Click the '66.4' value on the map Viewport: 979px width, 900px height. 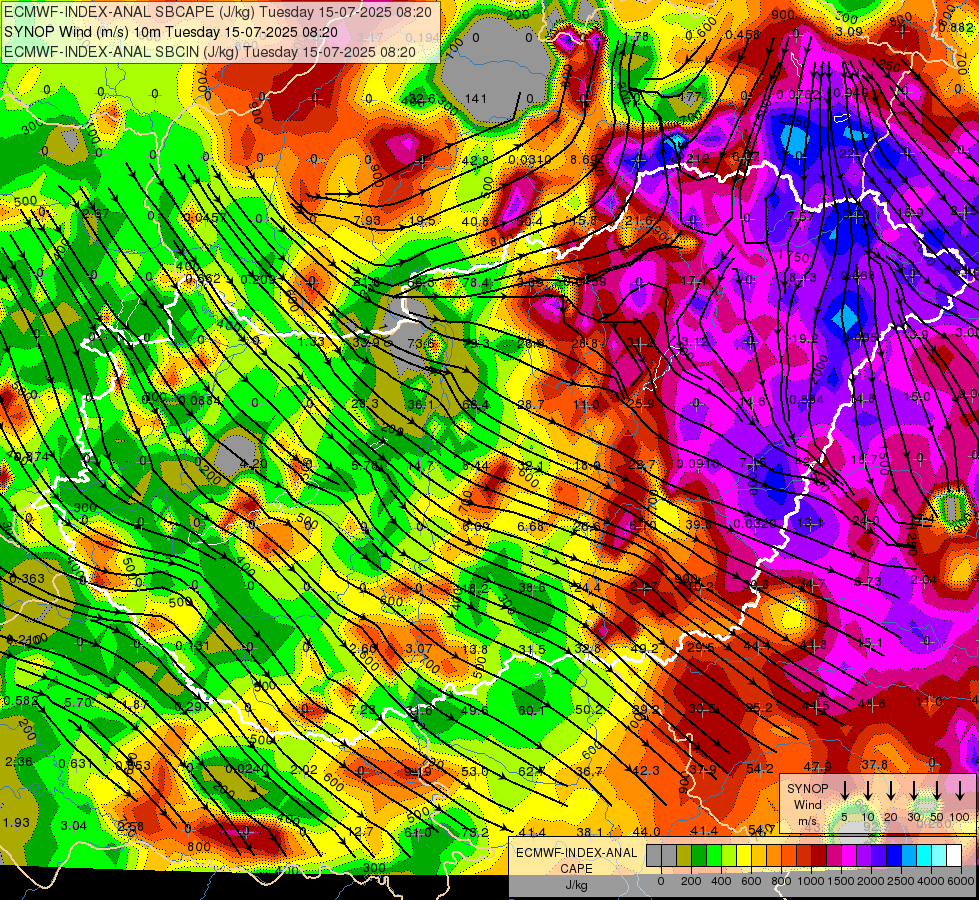pos(476,405)
